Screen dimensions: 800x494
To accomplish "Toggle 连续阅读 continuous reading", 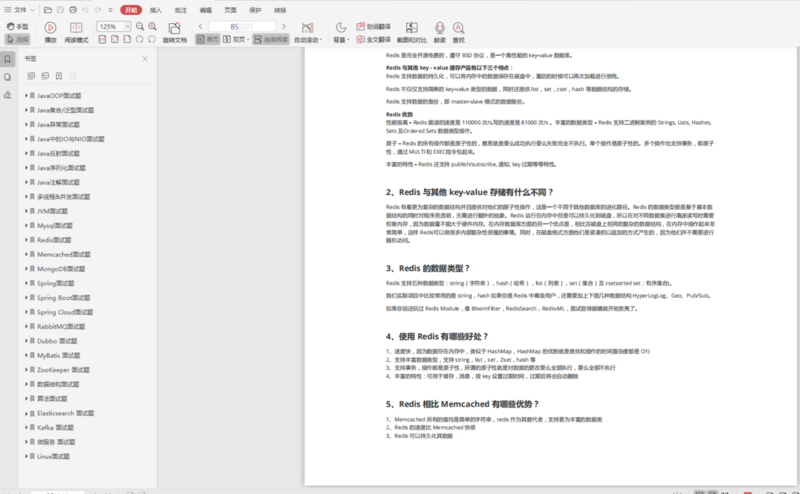I will (271, 39).
